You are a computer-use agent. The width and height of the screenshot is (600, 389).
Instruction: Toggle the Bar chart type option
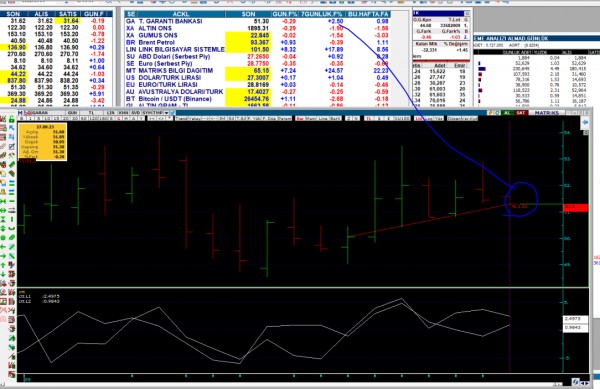300,119
